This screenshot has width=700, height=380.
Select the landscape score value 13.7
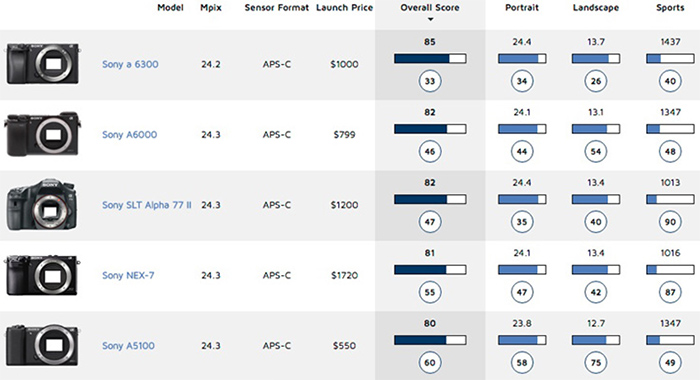(x=596, y=42)
